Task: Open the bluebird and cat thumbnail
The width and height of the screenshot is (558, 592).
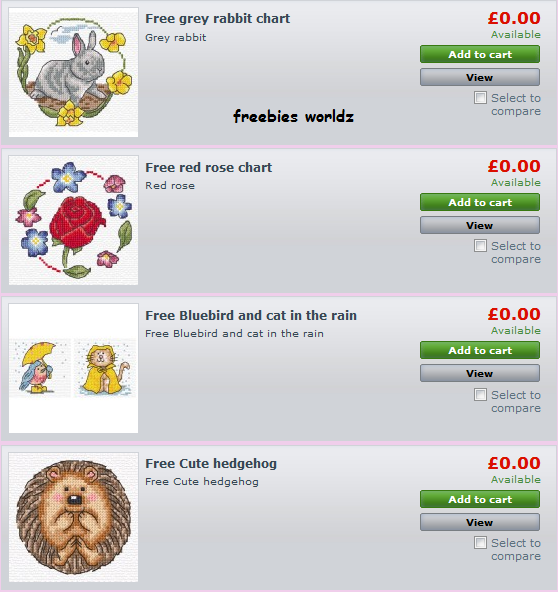Action: pos(74,368)
